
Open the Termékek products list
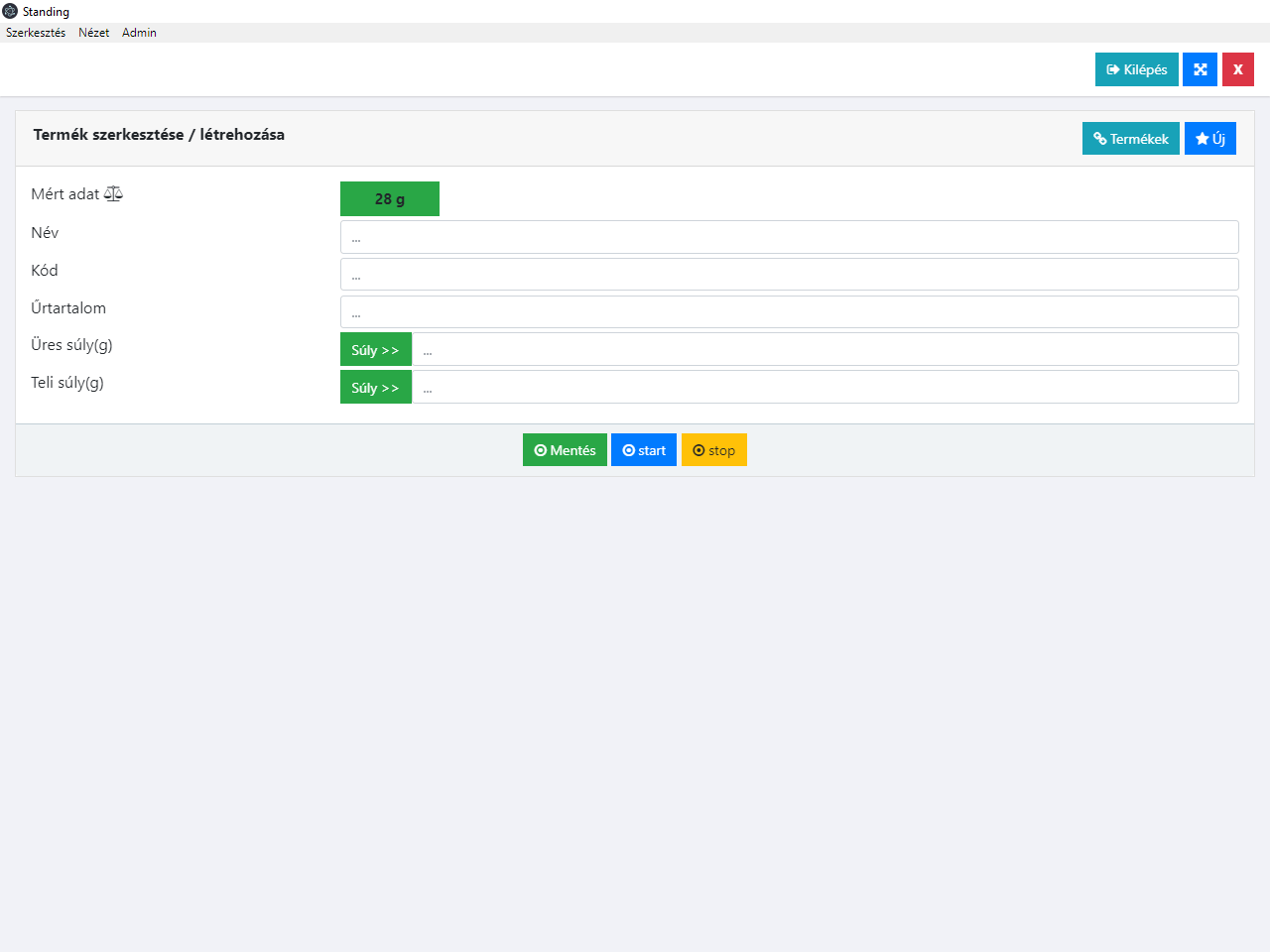point(1130,139)
